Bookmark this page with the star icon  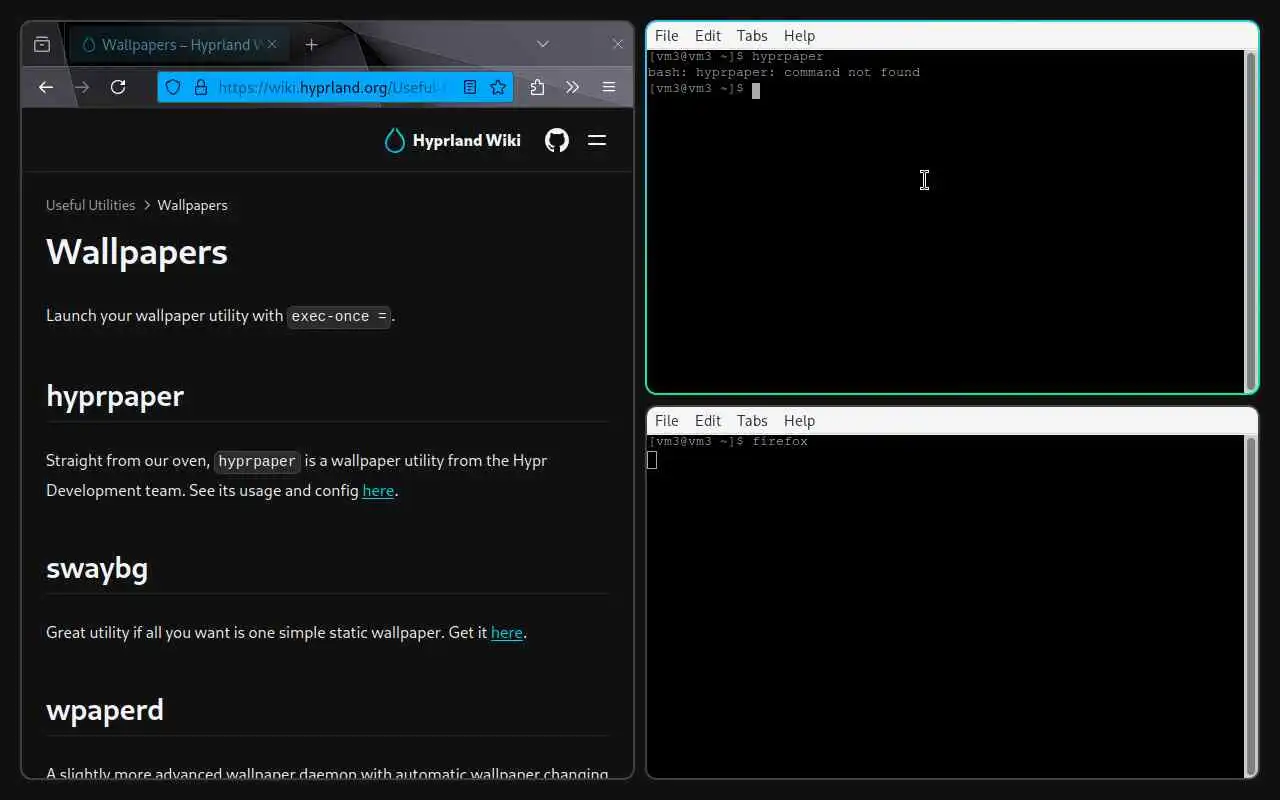click(x=498, y=87)
